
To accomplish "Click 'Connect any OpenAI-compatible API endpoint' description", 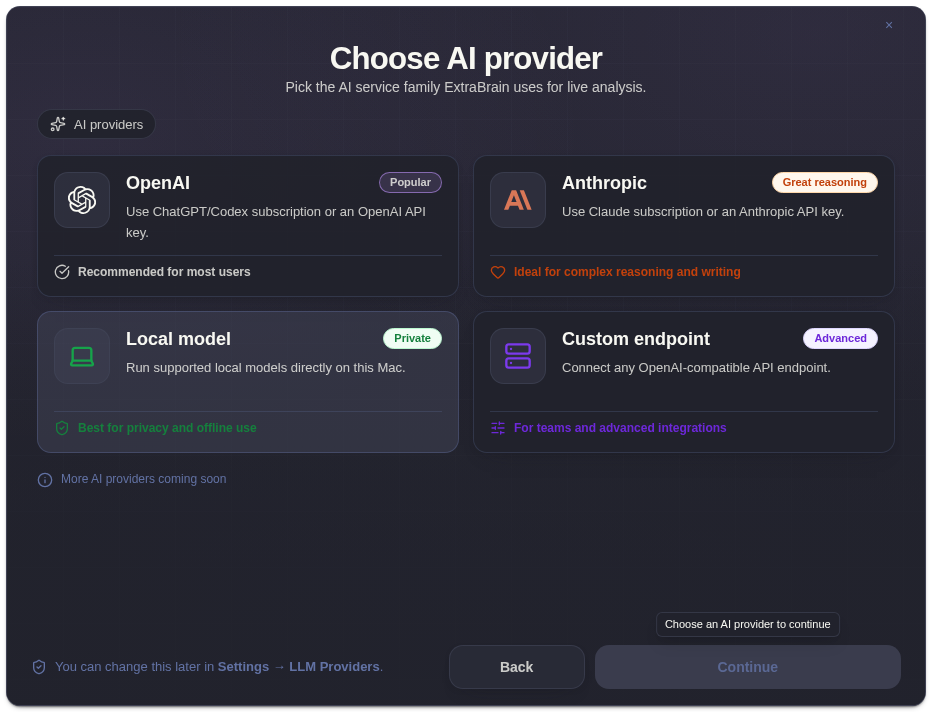I will [696, 368].
